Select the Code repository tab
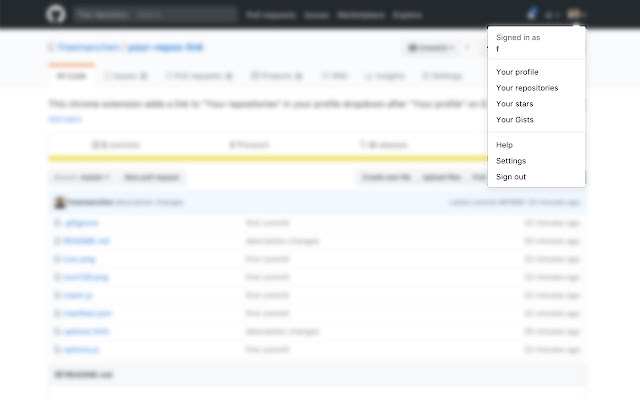 tap(71, 76)
